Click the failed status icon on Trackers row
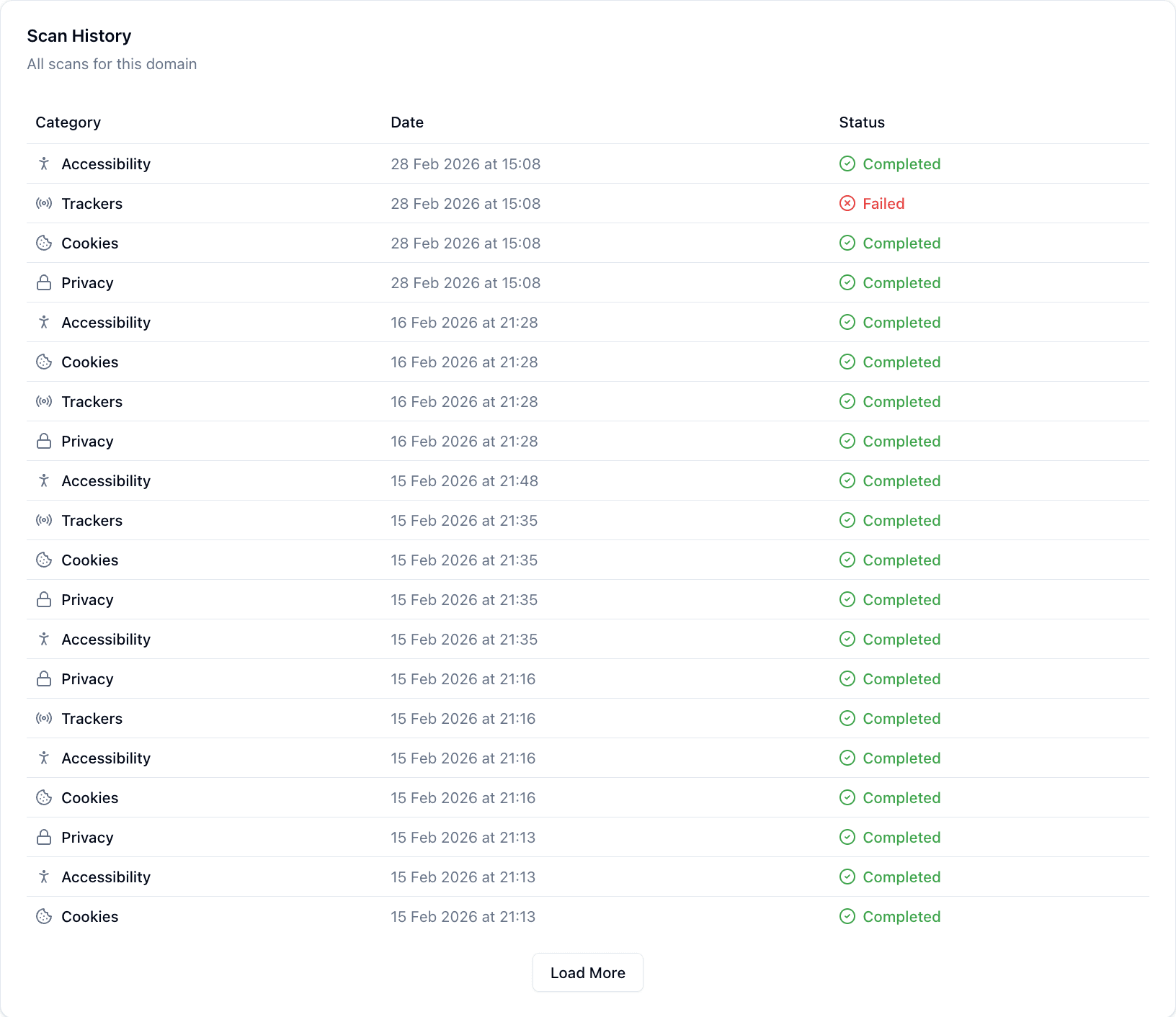This screenshot has width=1176, height=1017. [x=847, y=203]
